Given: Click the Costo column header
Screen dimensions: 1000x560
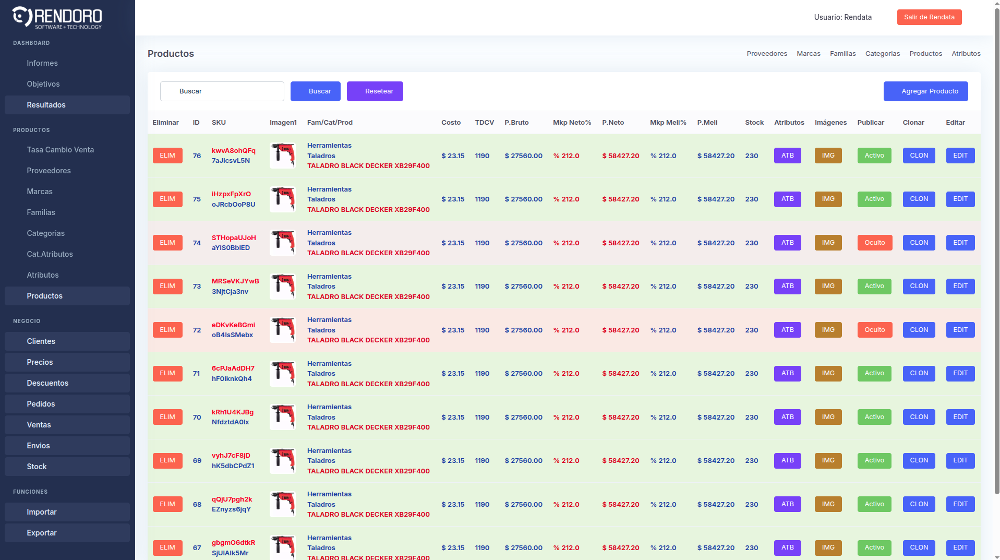Looking at the screenshot, I should click(x=451, y=122).
